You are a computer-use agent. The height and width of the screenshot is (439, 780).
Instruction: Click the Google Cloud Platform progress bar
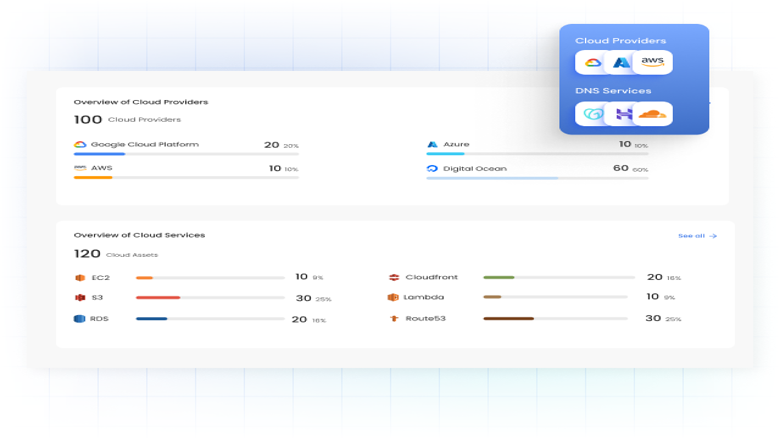[186, 154]
